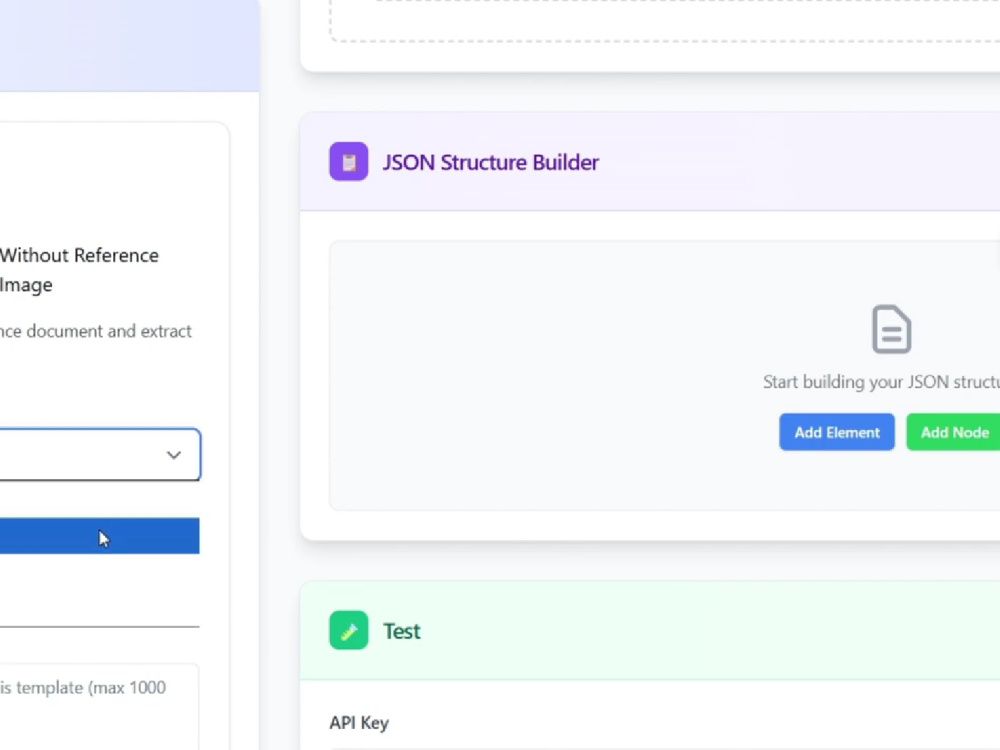
Task: Click the solid blue button under dropdown
Action: tap(99, 536)
